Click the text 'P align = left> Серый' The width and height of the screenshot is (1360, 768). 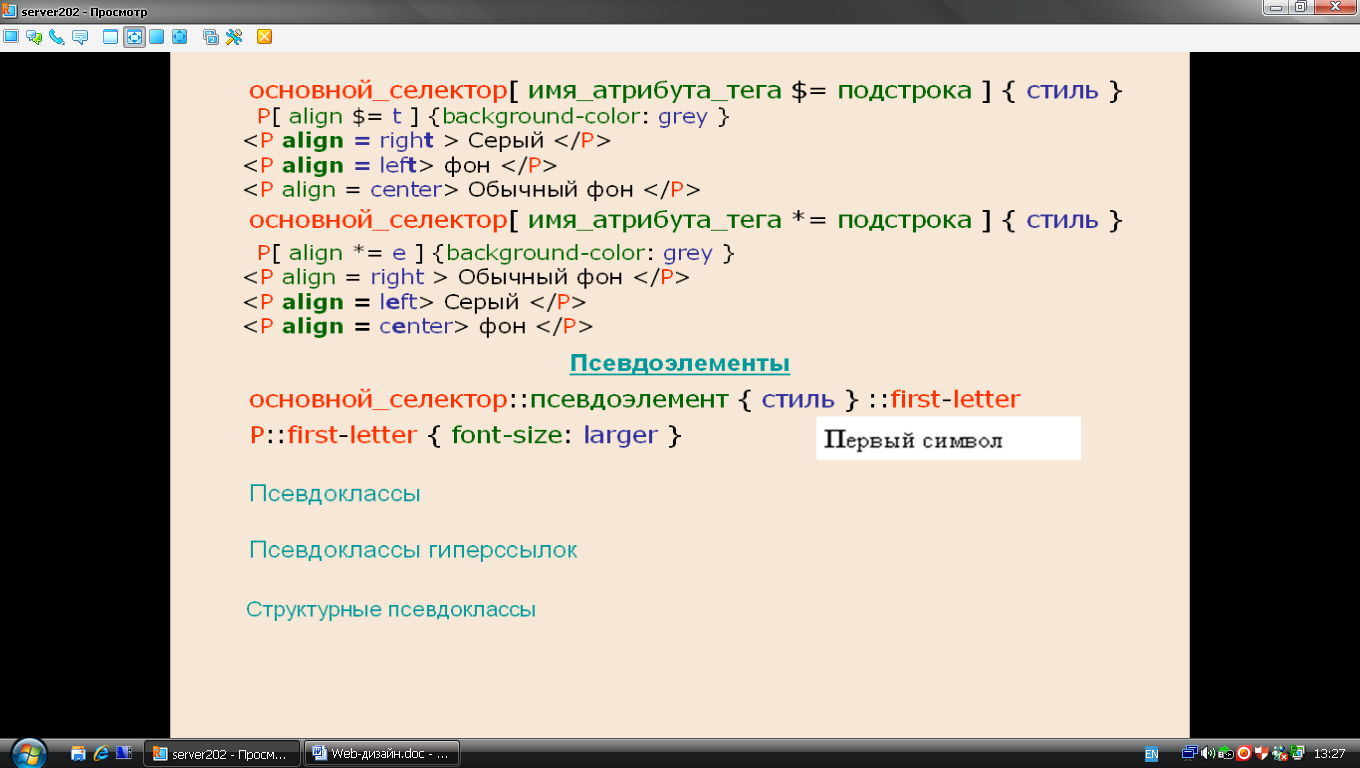(414, 302)
